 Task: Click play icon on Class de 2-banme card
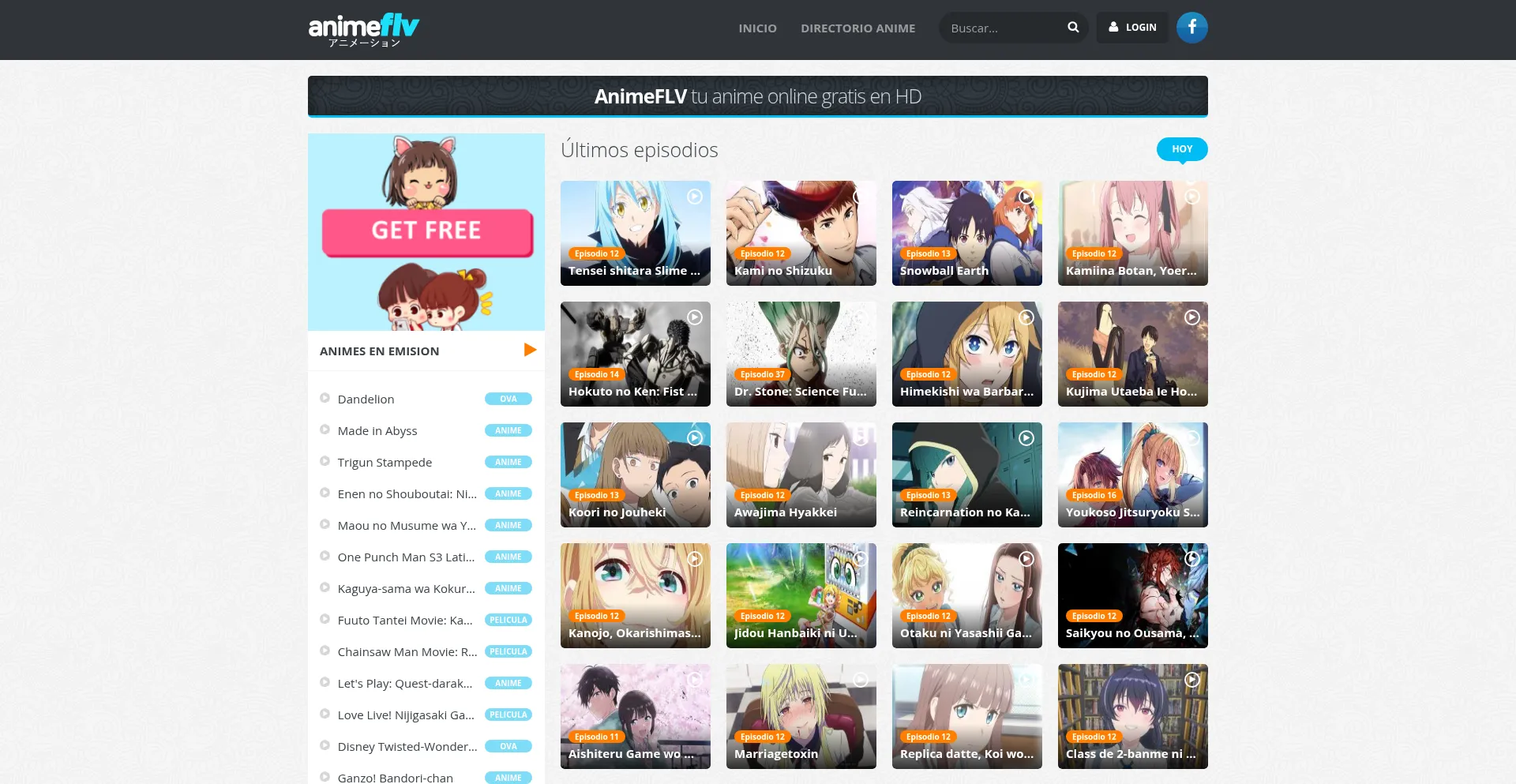[x=1192, y=680]
